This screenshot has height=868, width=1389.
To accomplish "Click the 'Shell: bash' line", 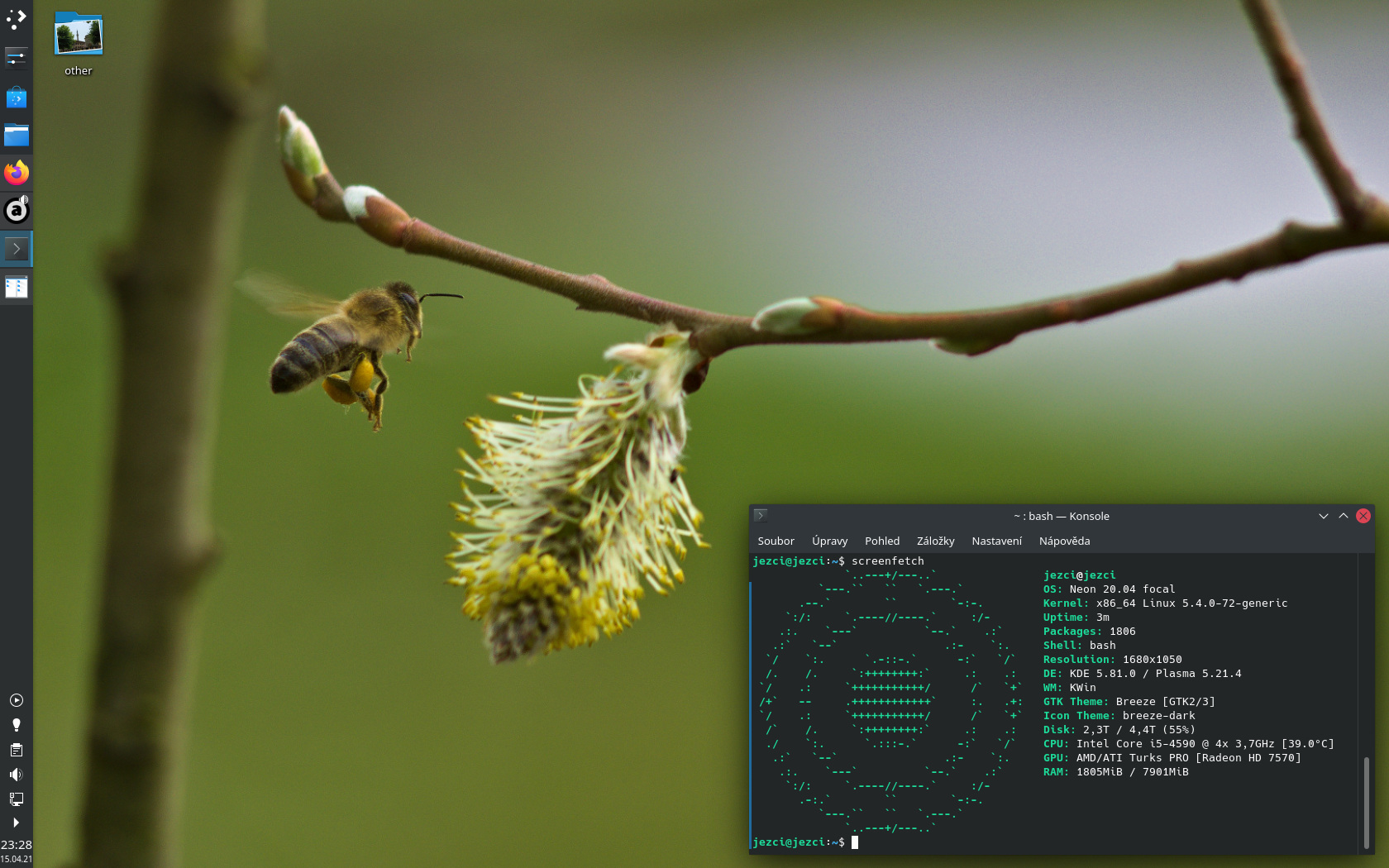I will click(x=1079, y=646).
